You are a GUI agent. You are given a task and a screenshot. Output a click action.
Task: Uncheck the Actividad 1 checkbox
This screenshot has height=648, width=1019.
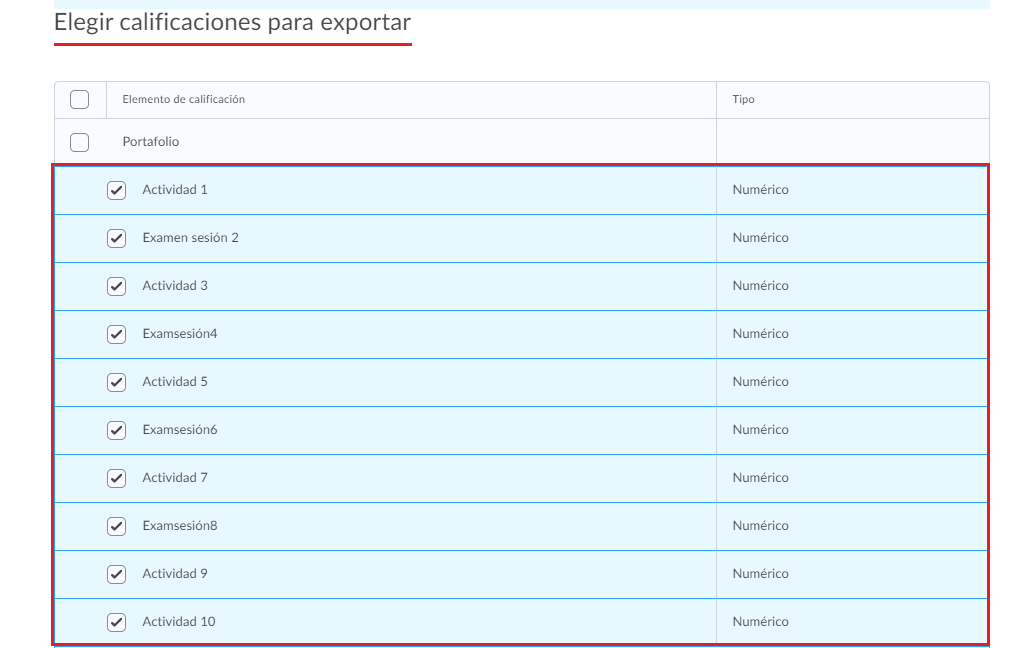pyautogui.click(x=117, y=190)
